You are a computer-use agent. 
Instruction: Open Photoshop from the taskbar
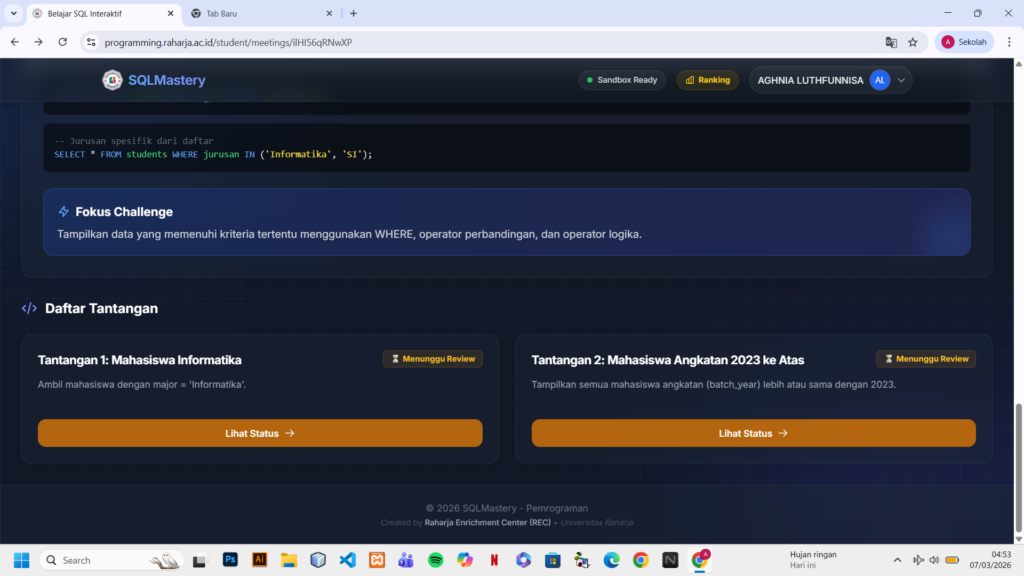229,560
